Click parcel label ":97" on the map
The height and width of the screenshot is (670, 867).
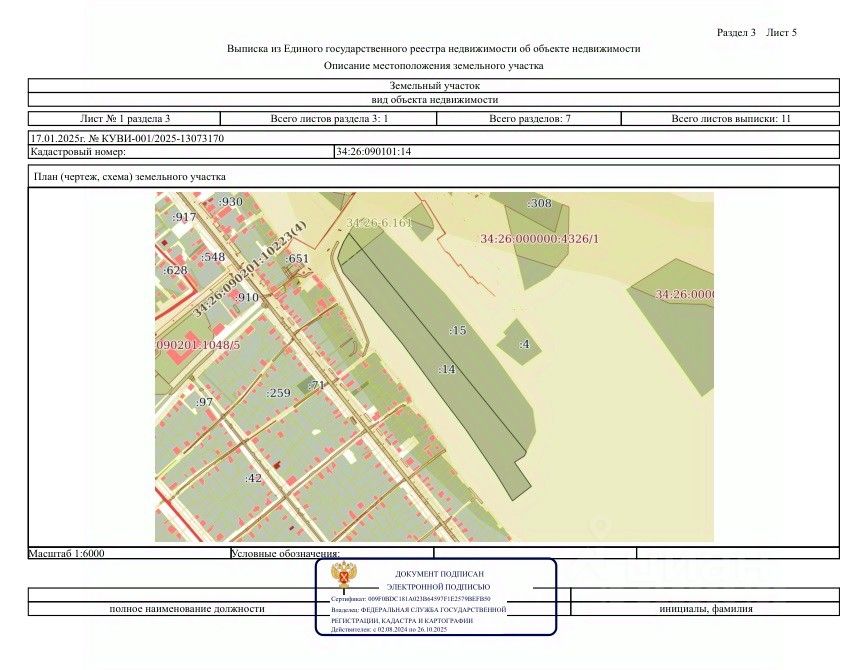(205, 402)
